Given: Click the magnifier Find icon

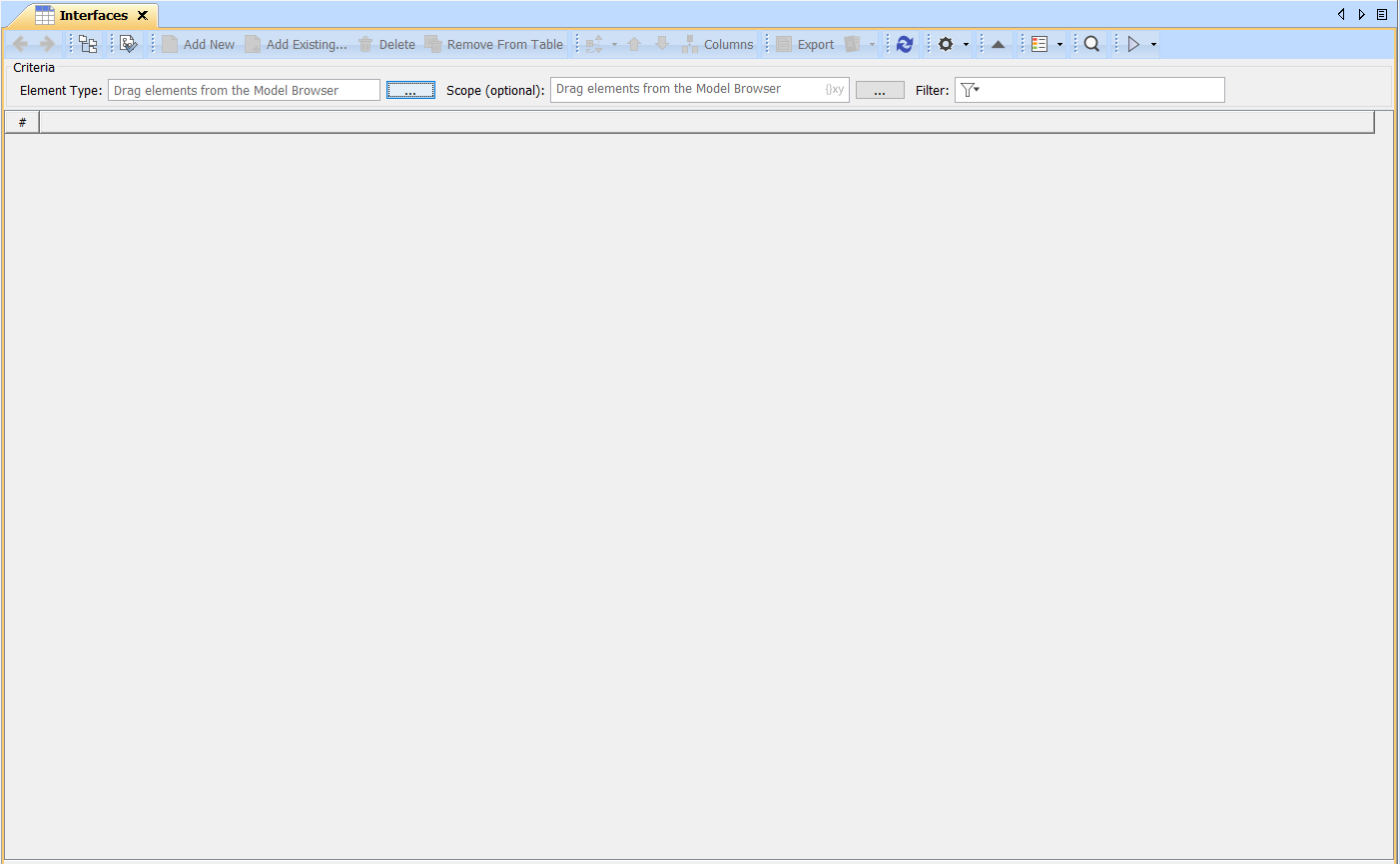Looking at the screenshot, I should click(1091, 44).
